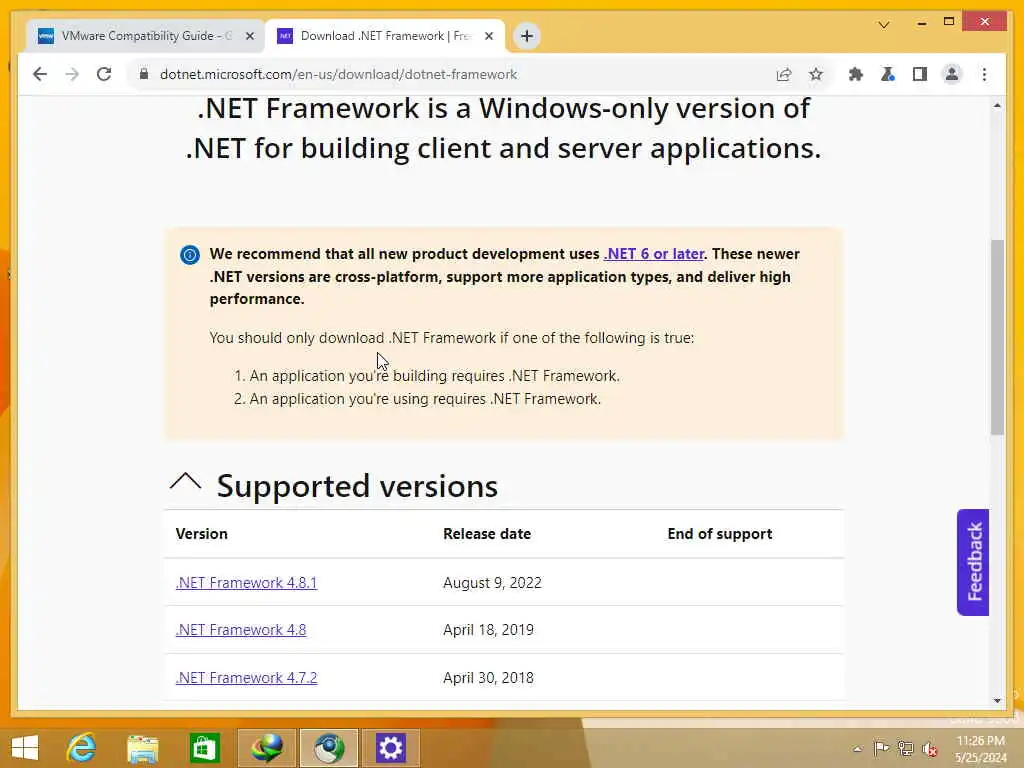
Task: Open the Action Center flag icon
Action: click(881, 748)
